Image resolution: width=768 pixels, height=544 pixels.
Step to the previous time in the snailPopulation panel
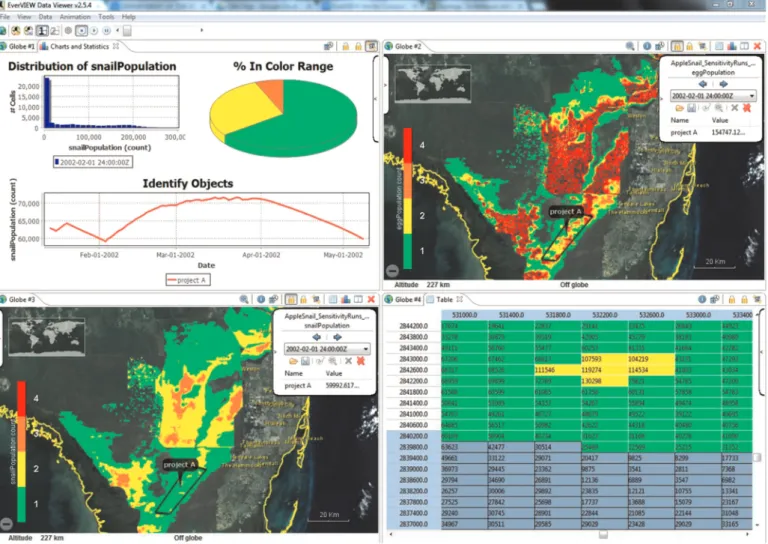tap(316, 337)
